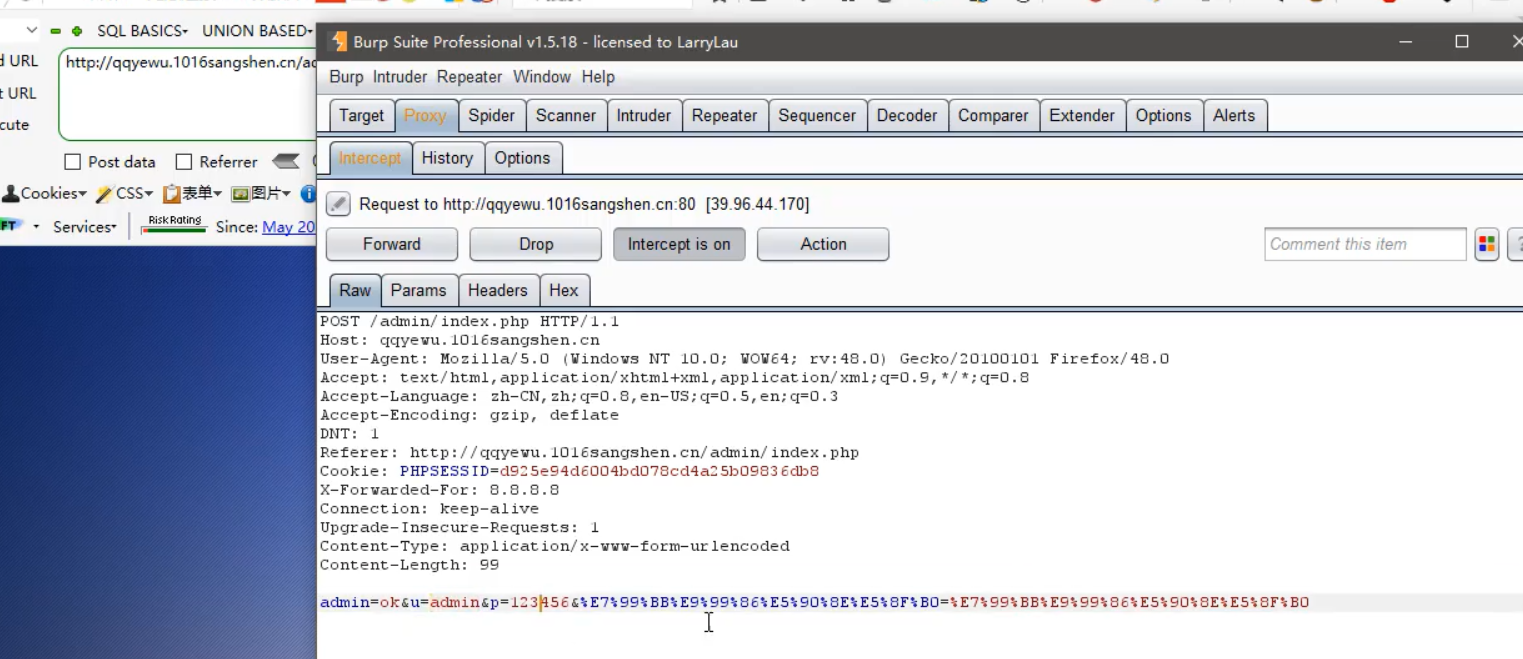Enable the Referrer checkbox
This screenshot has height=659, width=1523.
(183, 162)
